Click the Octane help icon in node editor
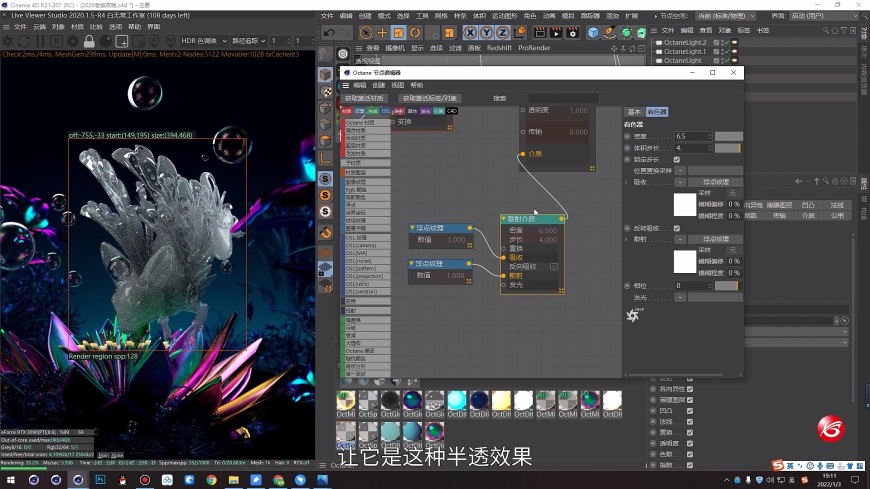 [632, 316]
